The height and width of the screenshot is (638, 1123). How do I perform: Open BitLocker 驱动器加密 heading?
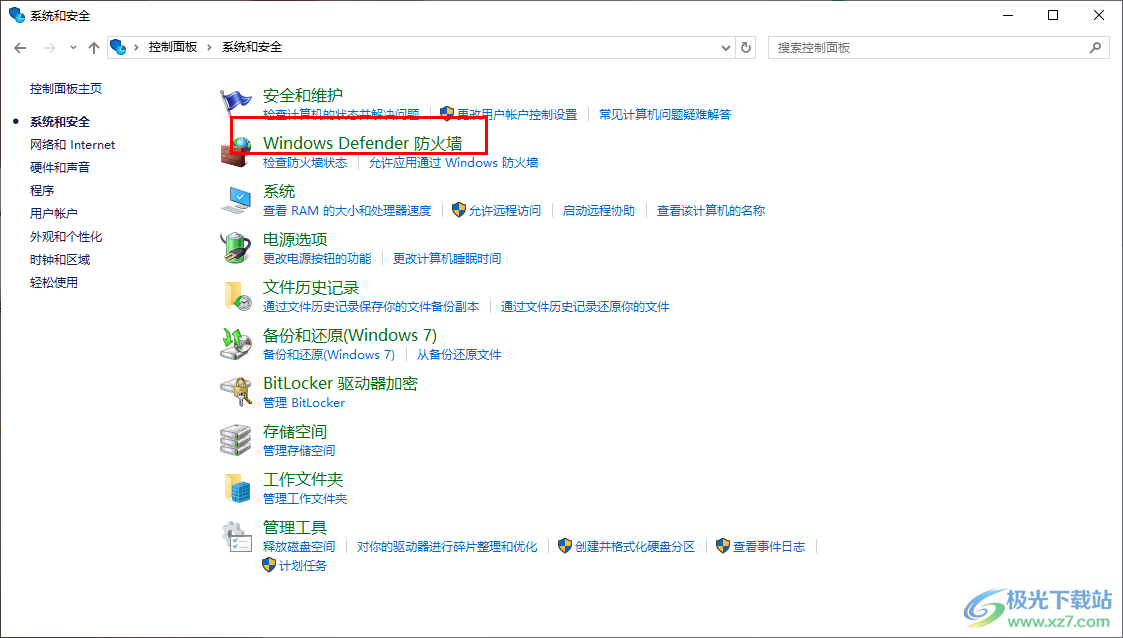[x=340, y=383]
